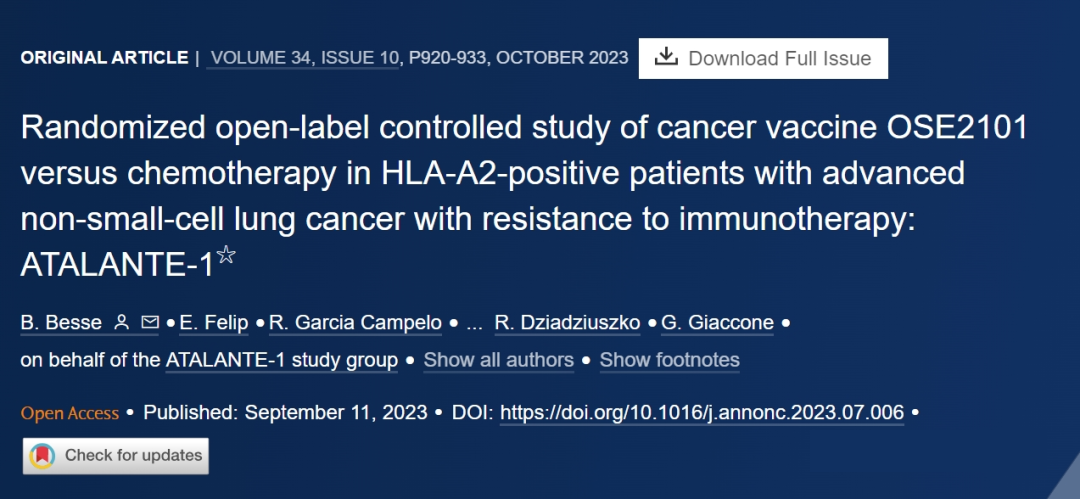The width and height of the screenshot is (1080, 499).
Task: Click the download arrow icon
Action: pyautogui.click(x=666, y=58)
